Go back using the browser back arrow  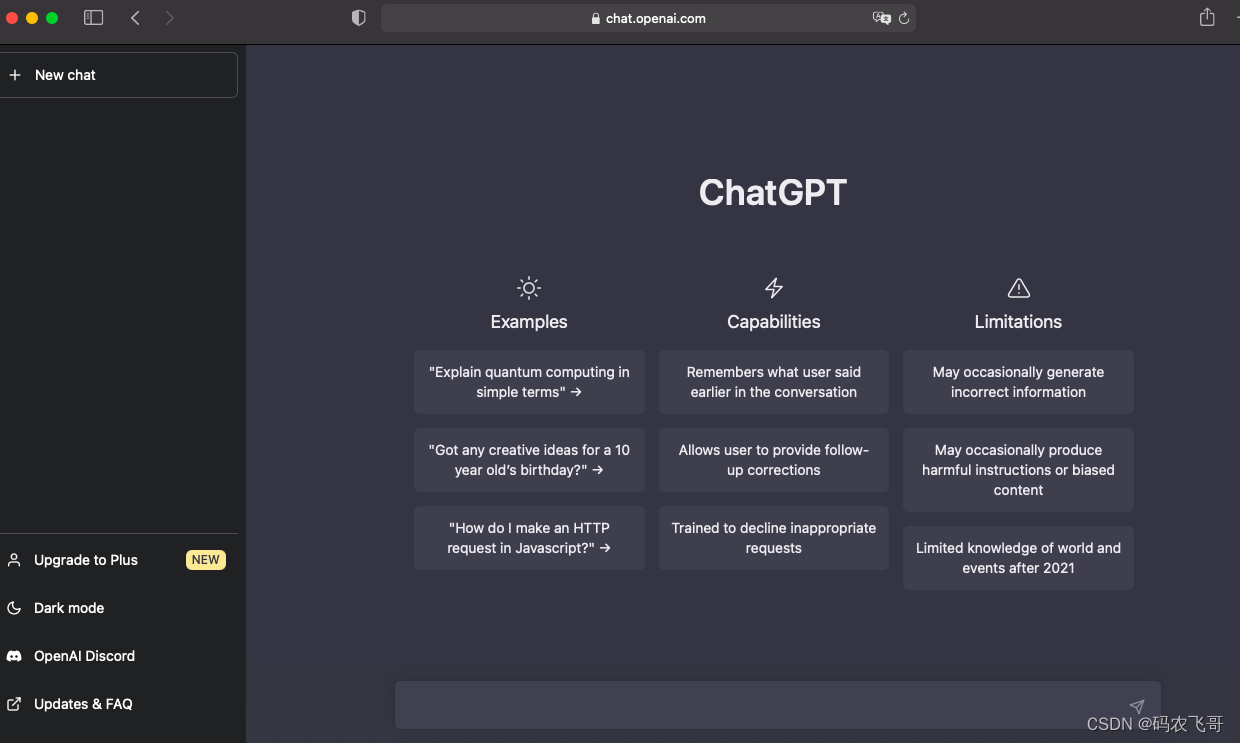click(135, 18)
